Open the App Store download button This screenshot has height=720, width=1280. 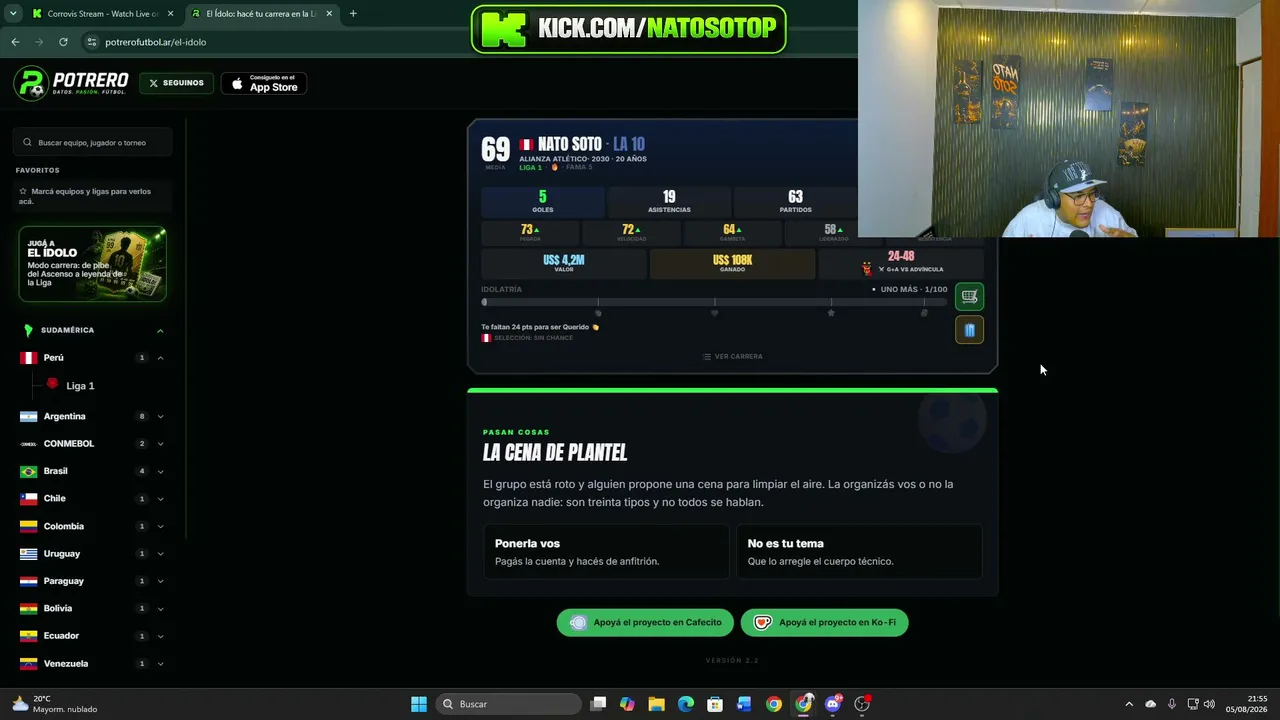coord(264,84)
